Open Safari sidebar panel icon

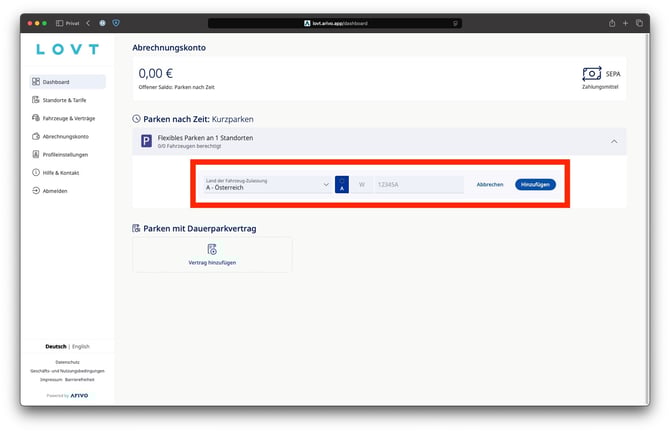(61, 22)
